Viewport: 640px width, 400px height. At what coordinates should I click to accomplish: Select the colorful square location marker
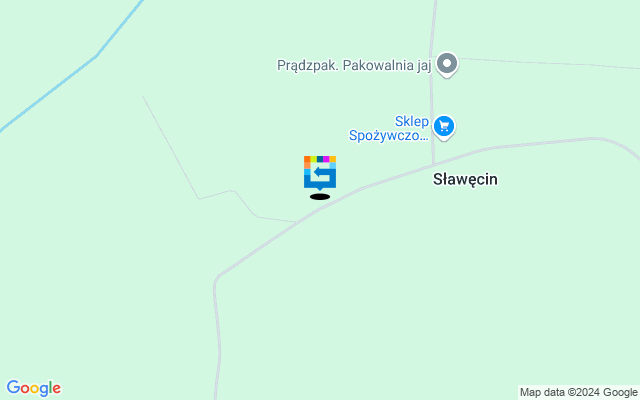coord(320,173)
